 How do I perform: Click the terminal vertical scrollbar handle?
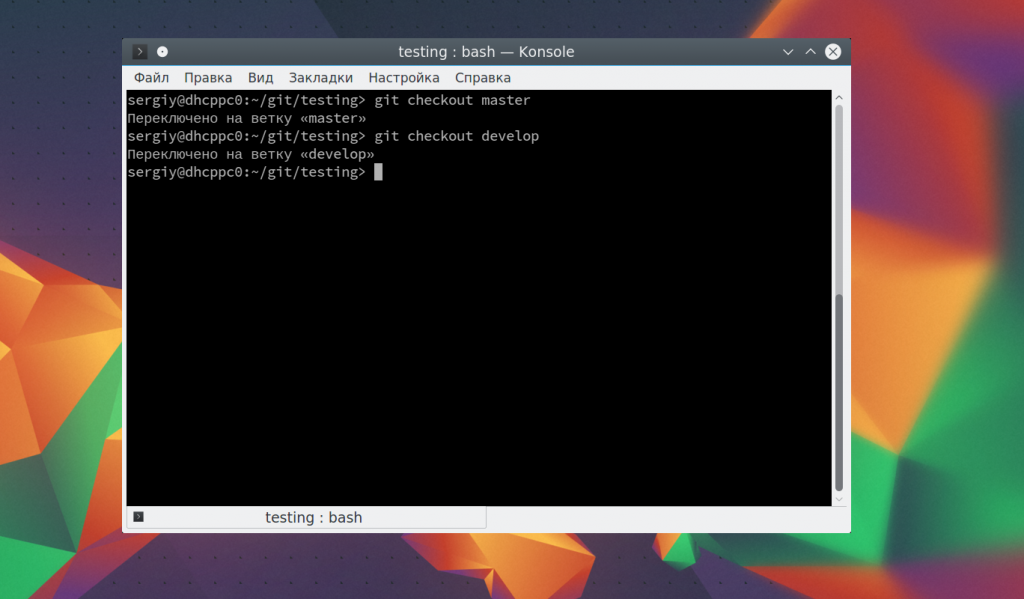[839, 390]
